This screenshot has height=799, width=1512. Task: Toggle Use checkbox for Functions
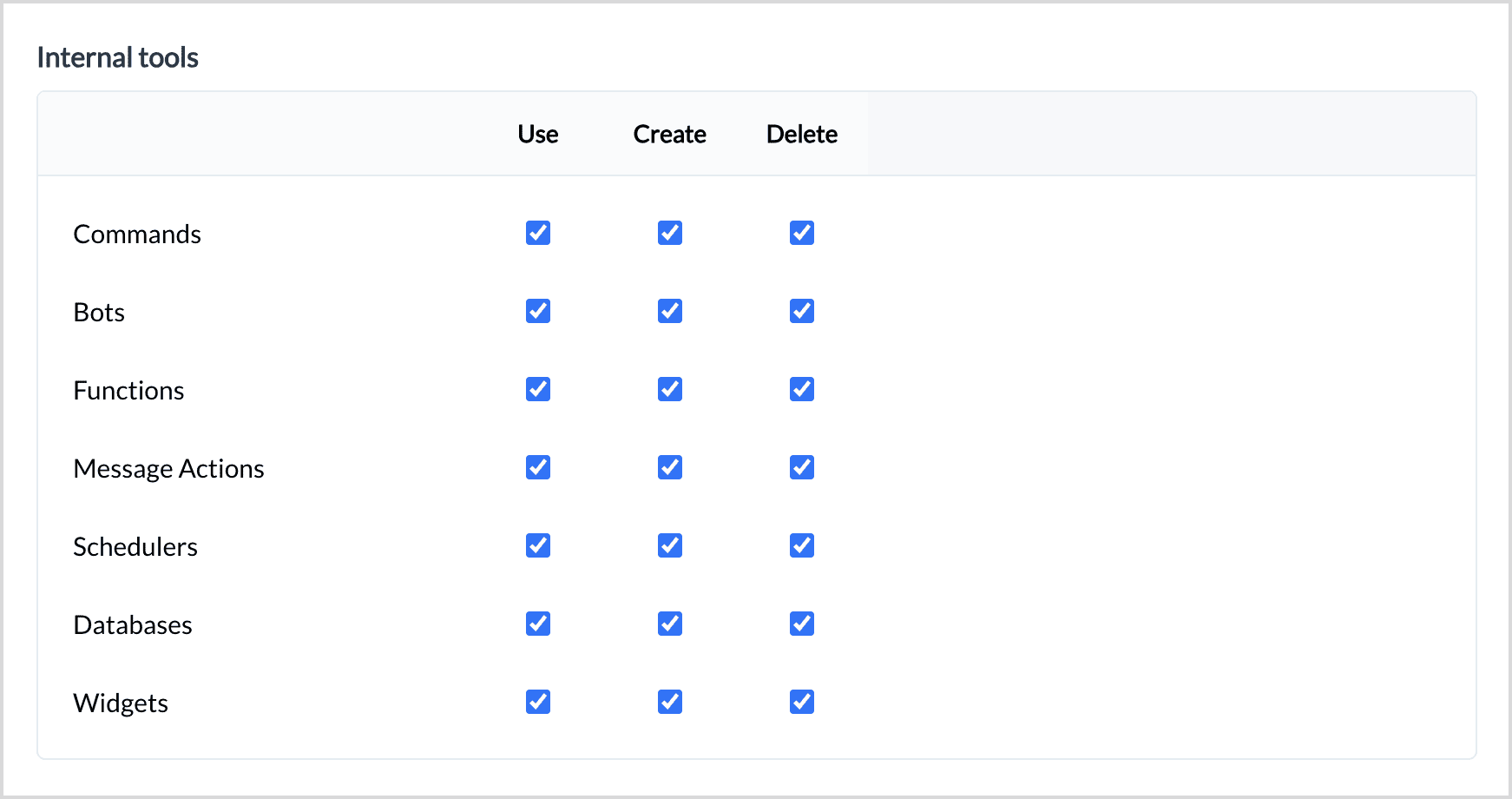pyautogui.click(x=538, y=389)
